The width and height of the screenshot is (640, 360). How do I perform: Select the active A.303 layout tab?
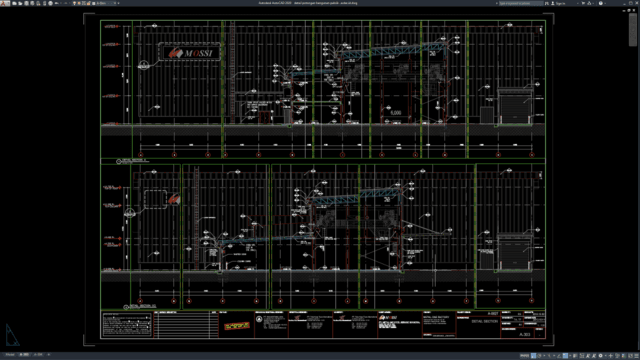pos(24,355)
